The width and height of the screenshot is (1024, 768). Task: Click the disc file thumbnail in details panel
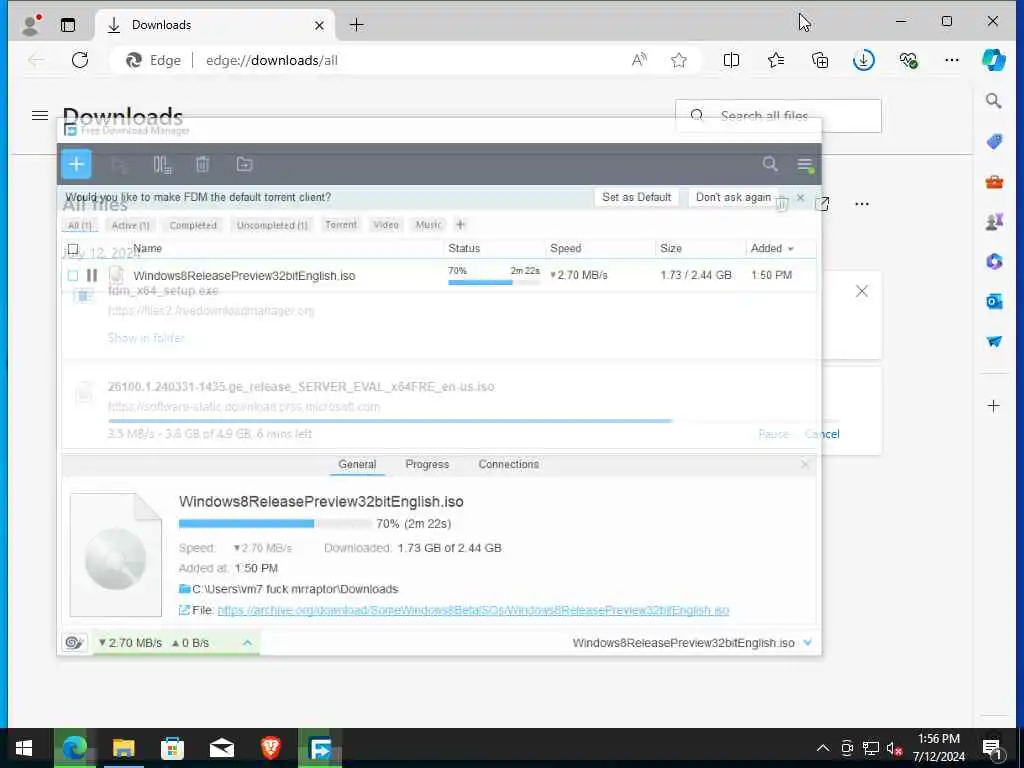click(116, 555)
